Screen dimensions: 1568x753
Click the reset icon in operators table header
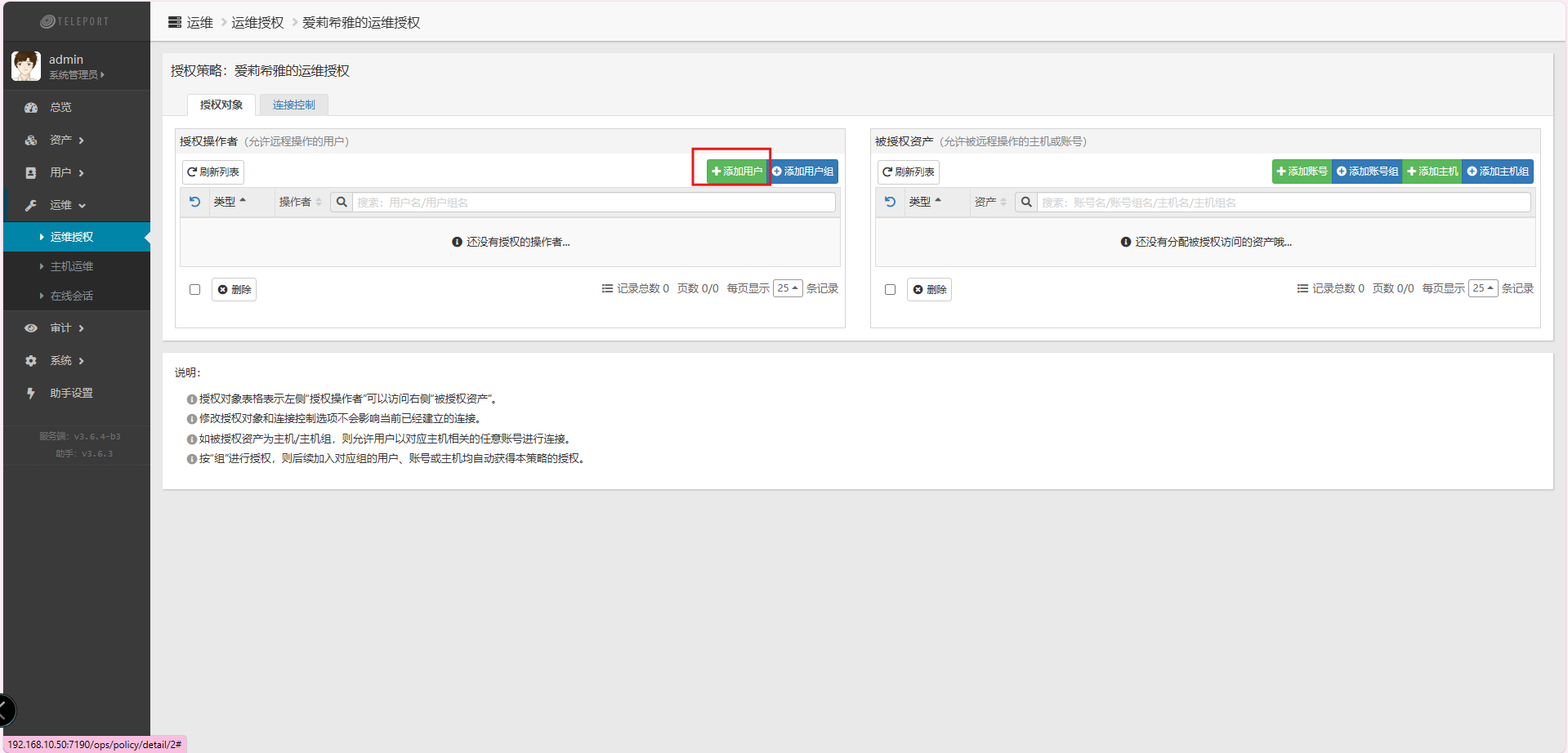pos(194,202)
